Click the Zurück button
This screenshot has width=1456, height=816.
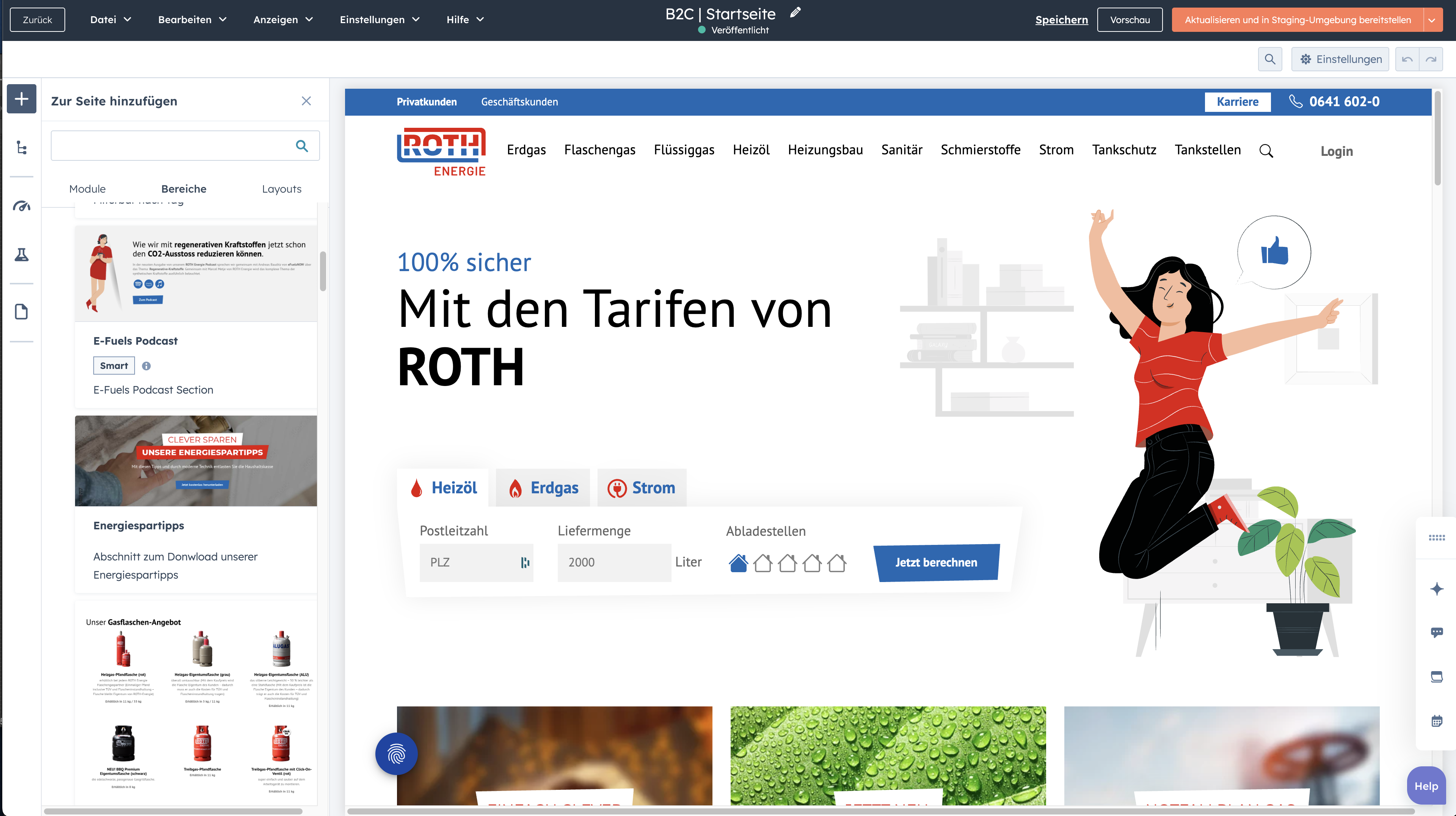click(x=37, y=20)
